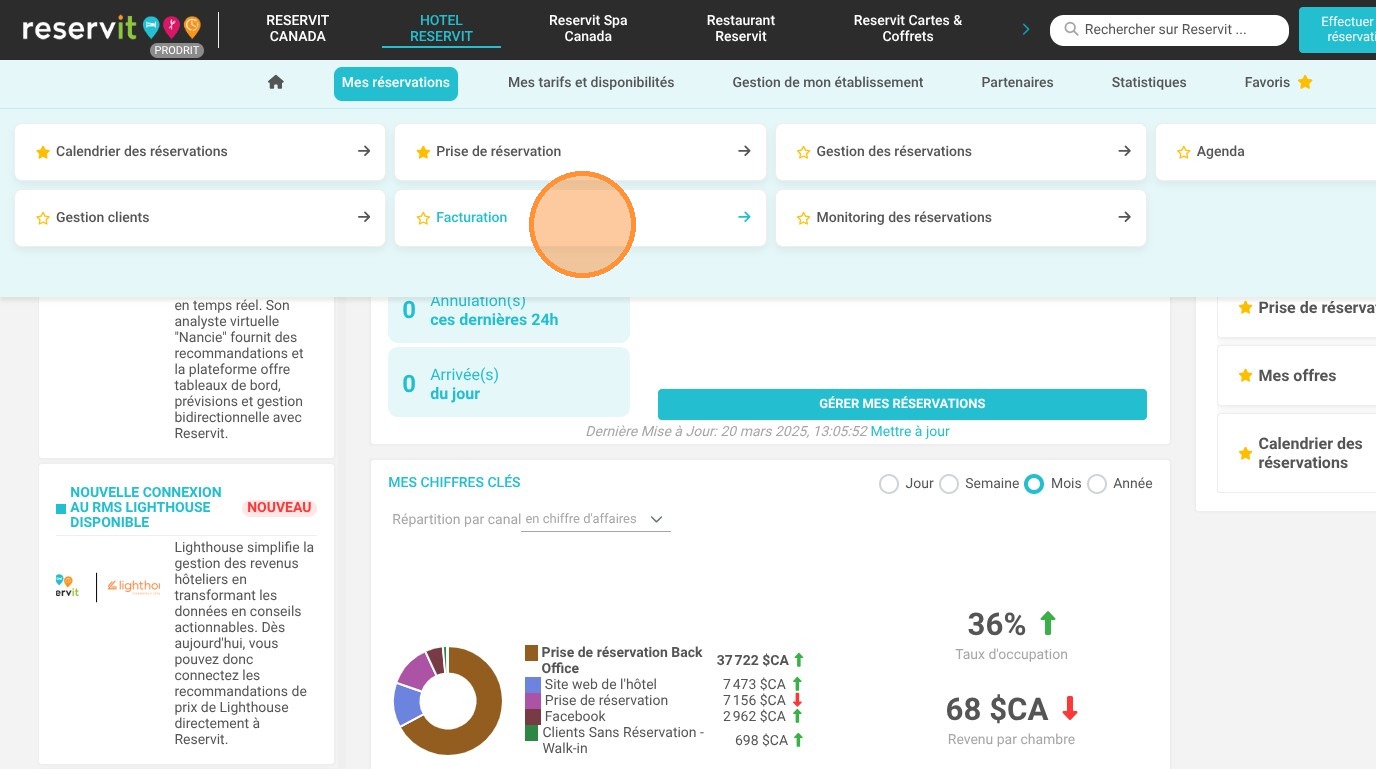
Task: Click the Mettre à jour link
Action: point(910,432)
